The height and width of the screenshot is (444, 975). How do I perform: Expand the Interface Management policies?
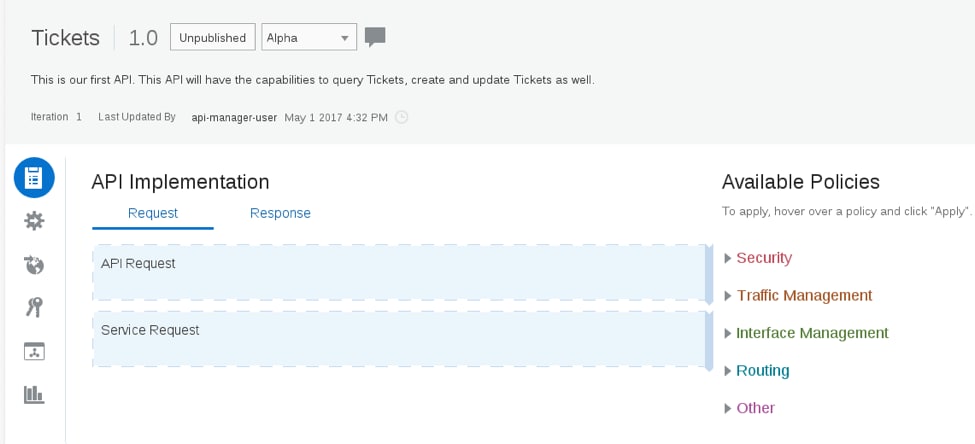(811, 333)
